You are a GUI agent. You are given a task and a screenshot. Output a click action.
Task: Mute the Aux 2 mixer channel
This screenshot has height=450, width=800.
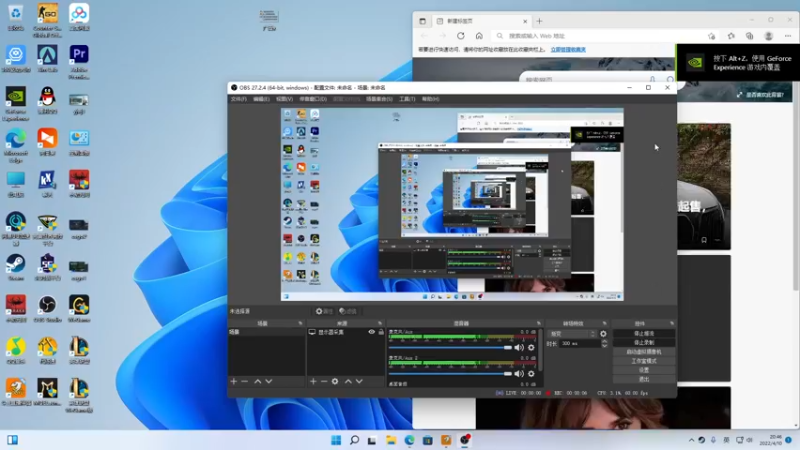(x=519, y=373)
